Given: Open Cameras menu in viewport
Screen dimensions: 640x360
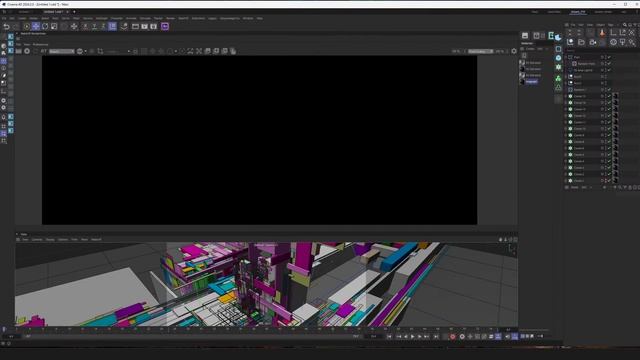Looking at the screenshot, I should (x=37, y=240).
